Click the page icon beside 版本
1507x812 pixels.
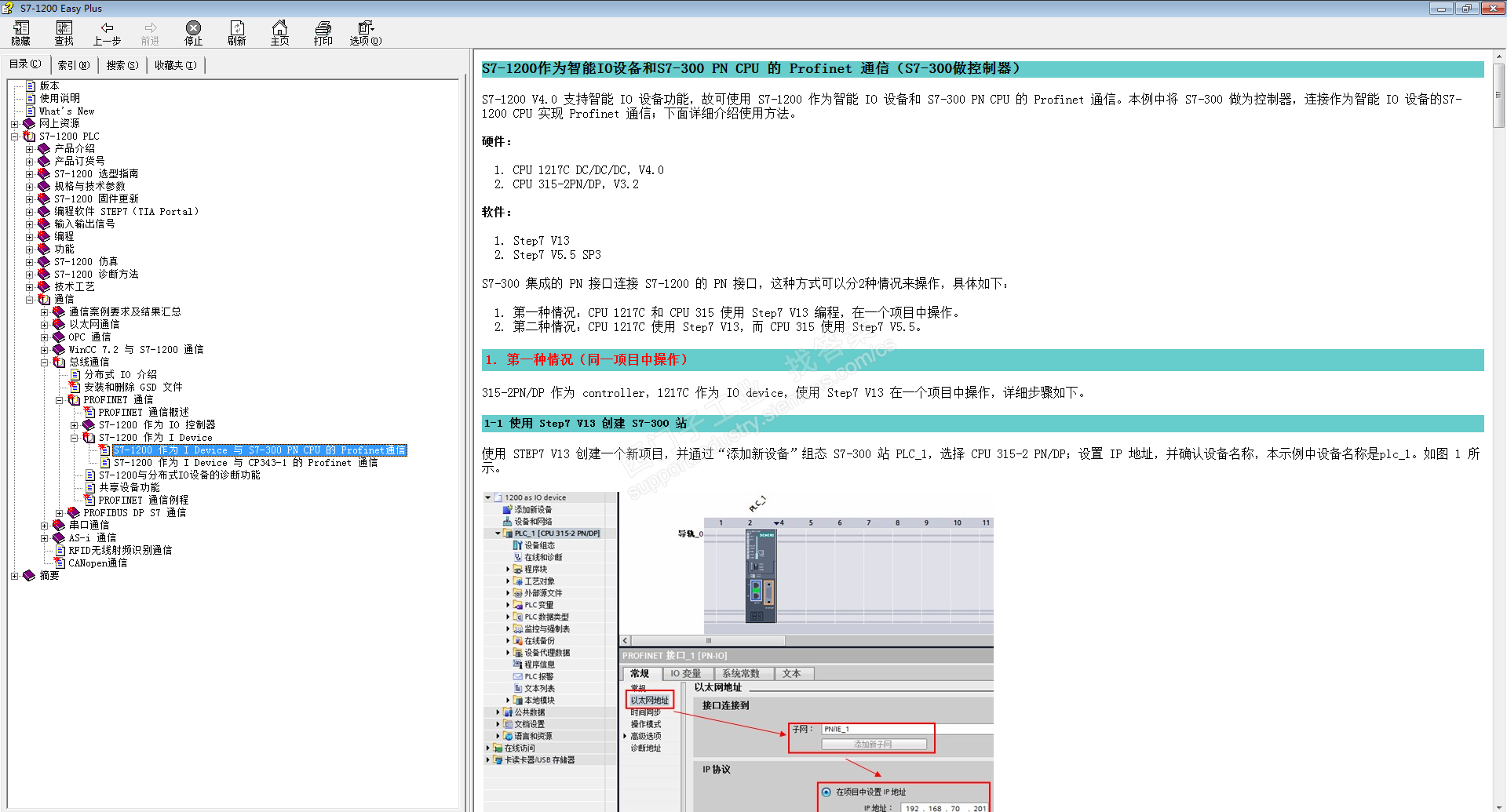pyautogui.click(x=31, y=86)
